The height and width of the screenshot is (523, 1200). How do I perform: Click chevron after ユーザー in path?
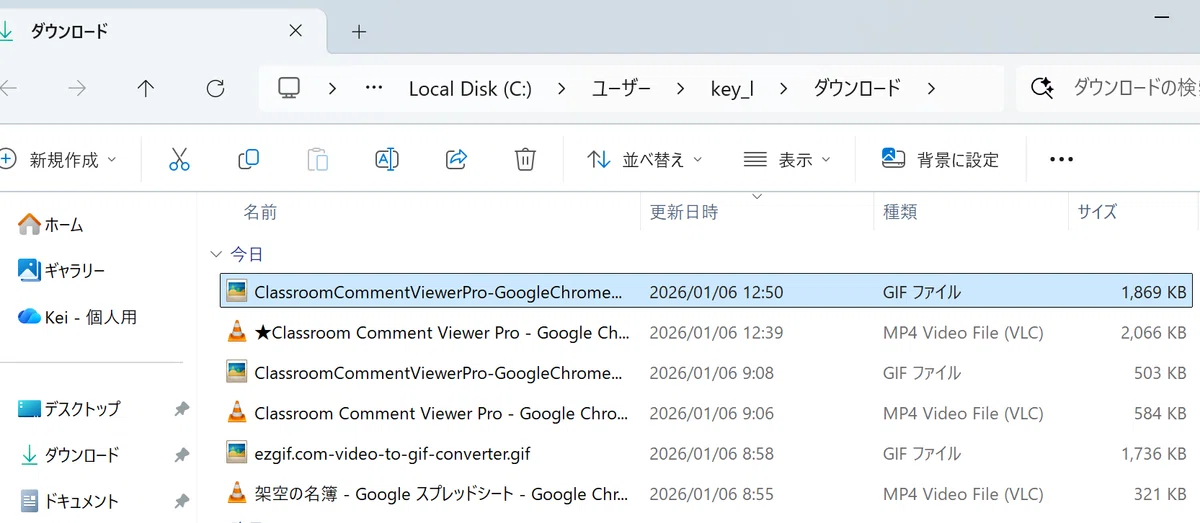pyautogui.click(x=680, y=88)
